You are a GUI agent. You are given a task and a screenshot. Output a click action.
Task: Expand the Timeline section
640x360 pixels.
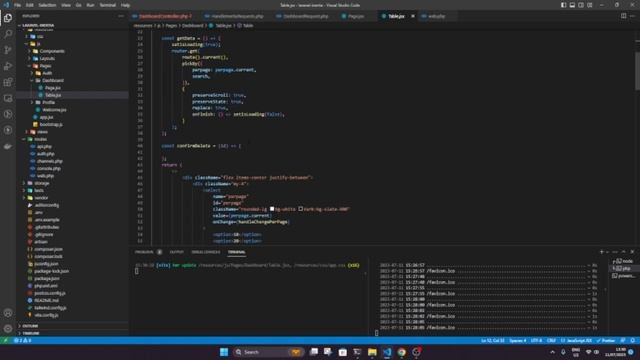[30, 333]
